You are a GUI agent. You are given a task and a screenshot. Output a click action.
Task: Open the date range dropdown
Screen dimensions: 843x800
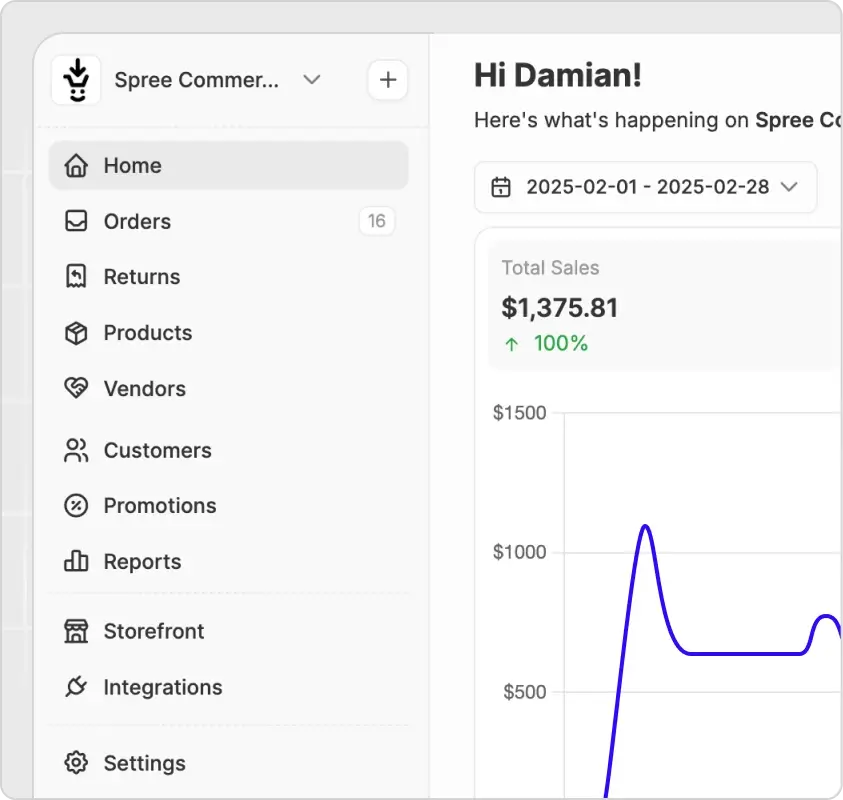pyautogui.click(x=645, y=187)
